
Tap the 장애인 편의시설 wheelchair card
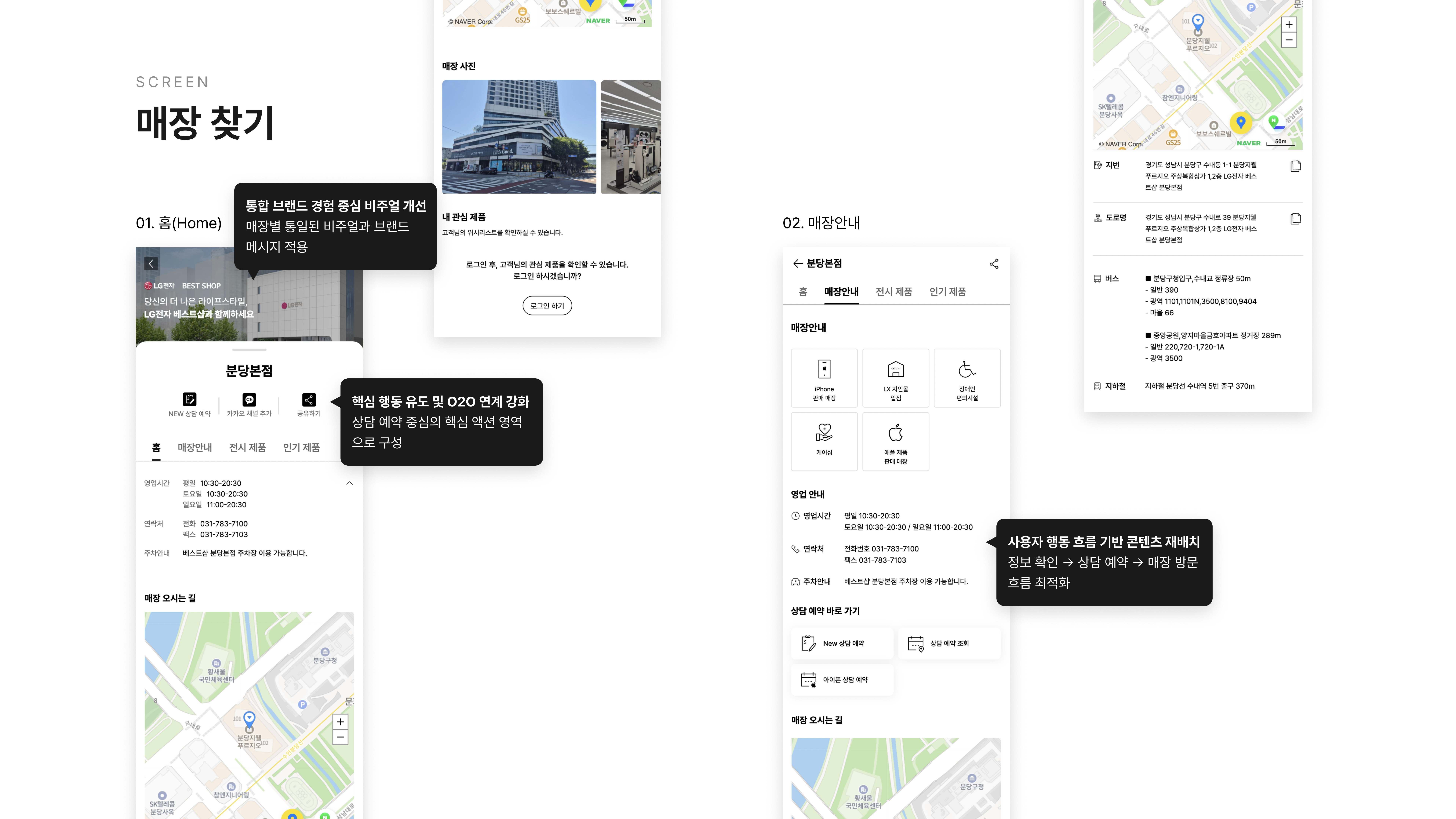(x=967, y=378)
